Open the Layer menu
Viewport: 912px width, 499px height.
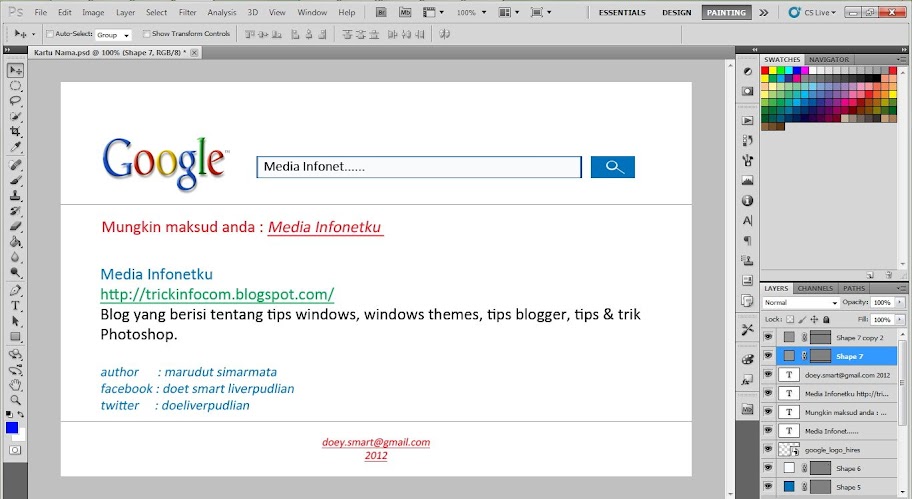pyautogui.click(x=125, y=12)
